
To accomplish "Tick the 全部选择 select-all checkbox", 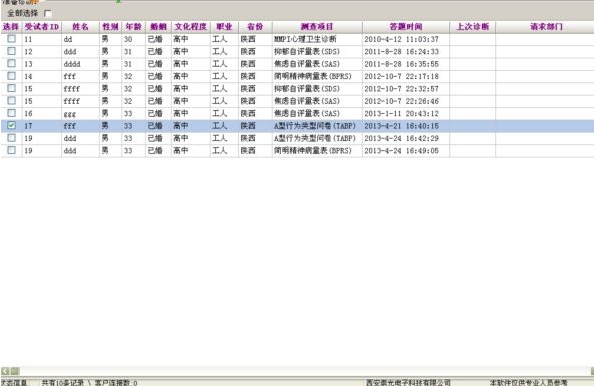I will point(48,14).
